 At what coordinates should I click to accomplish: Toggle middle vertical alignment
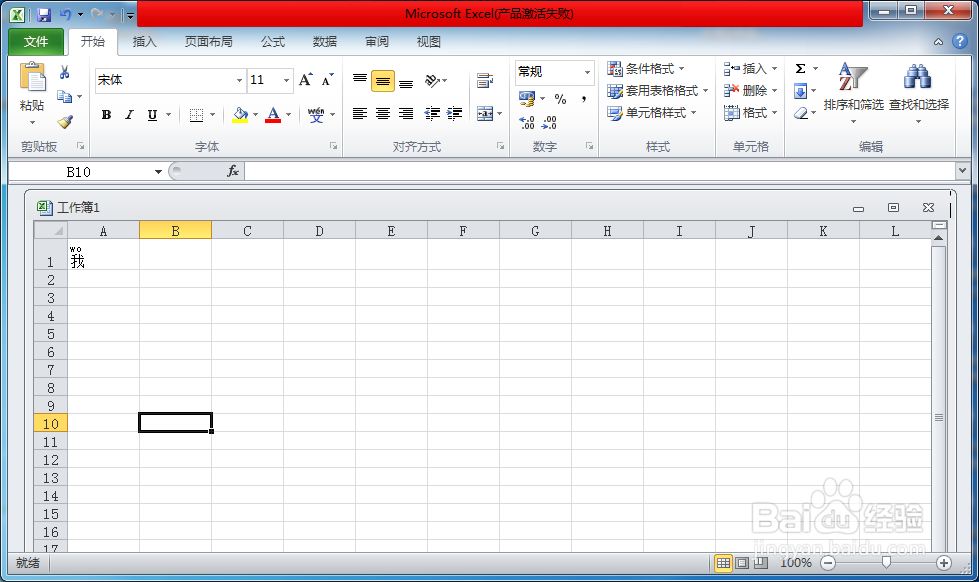[x=383, y=81]
